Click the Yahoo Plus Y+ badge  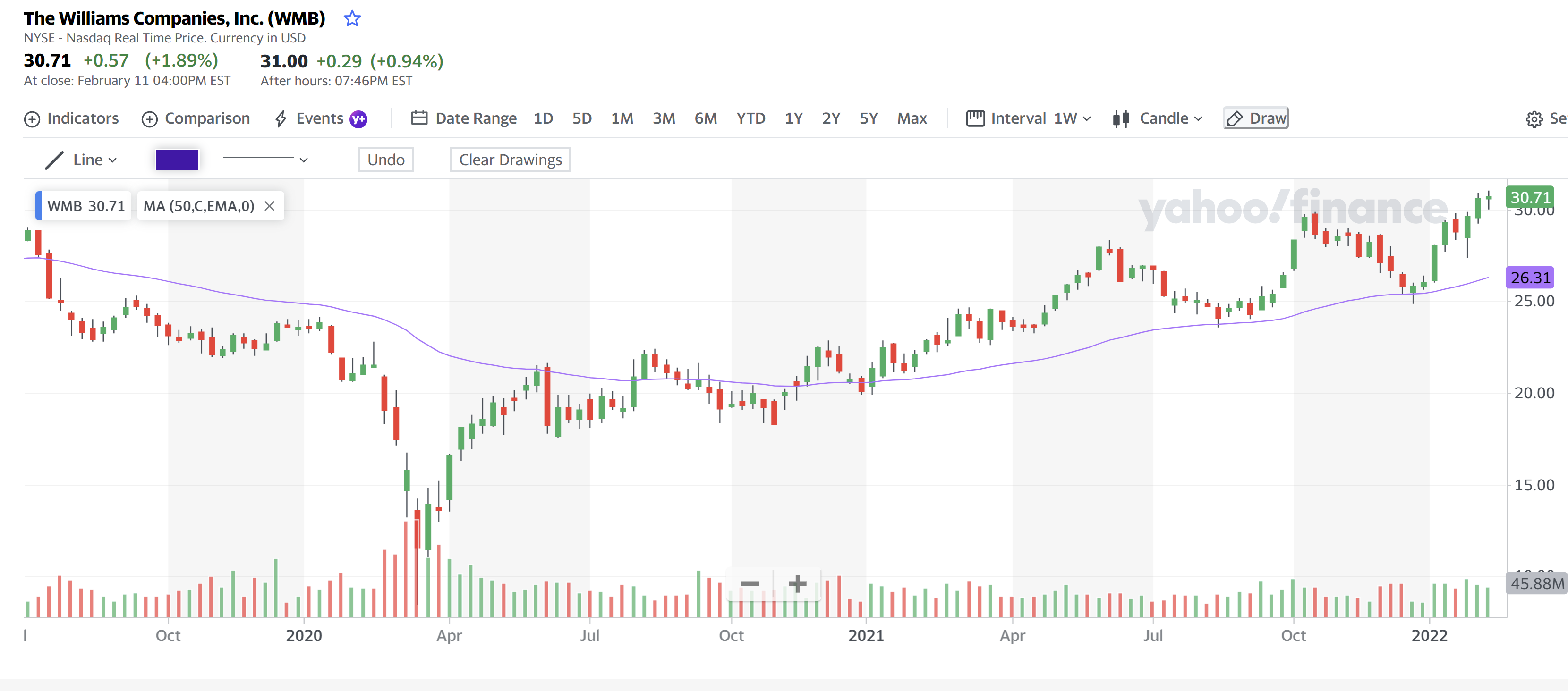tap(358, 119)
